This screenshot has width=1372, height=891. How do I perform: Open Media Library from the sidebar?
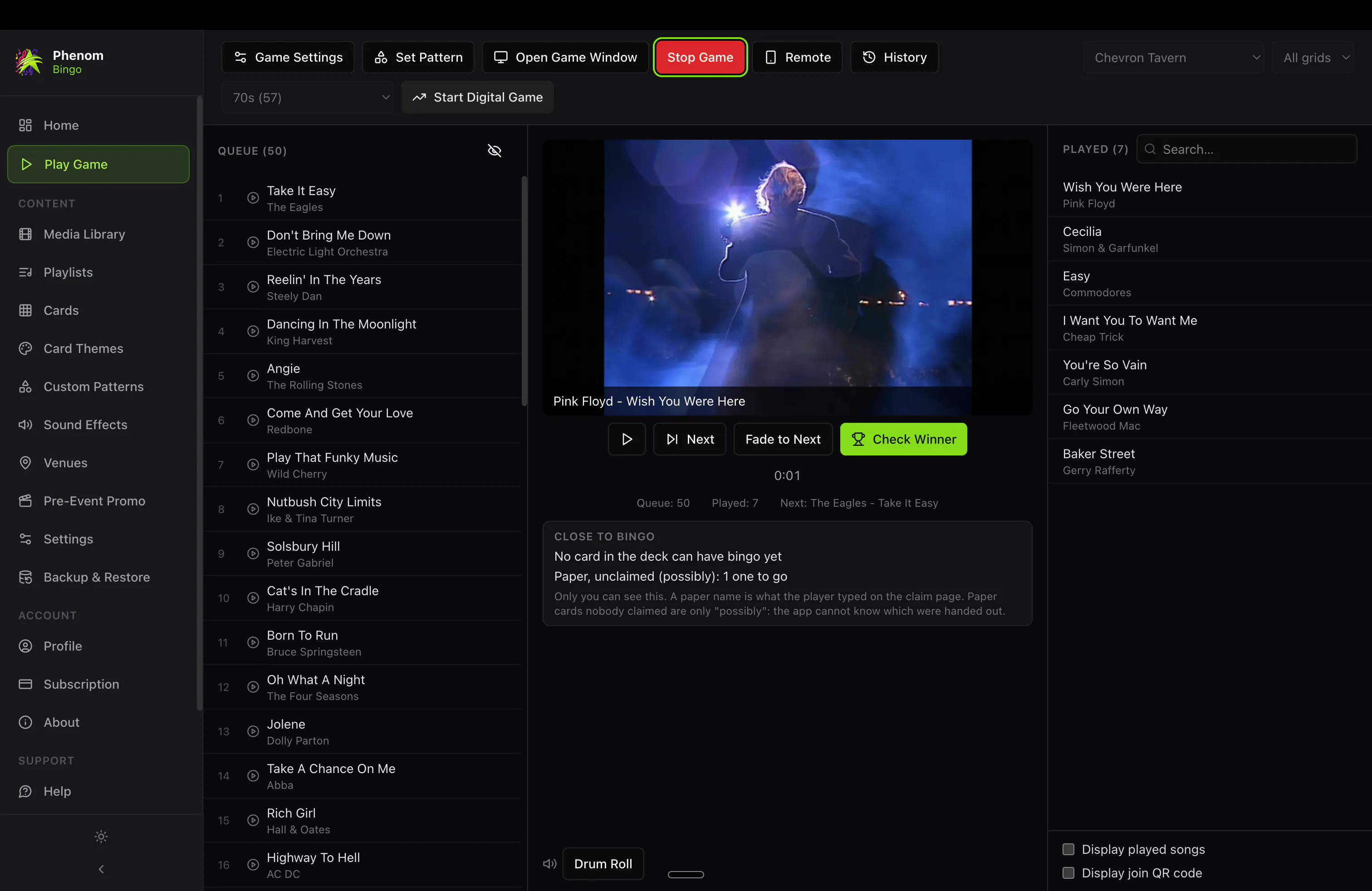(98, 234)
